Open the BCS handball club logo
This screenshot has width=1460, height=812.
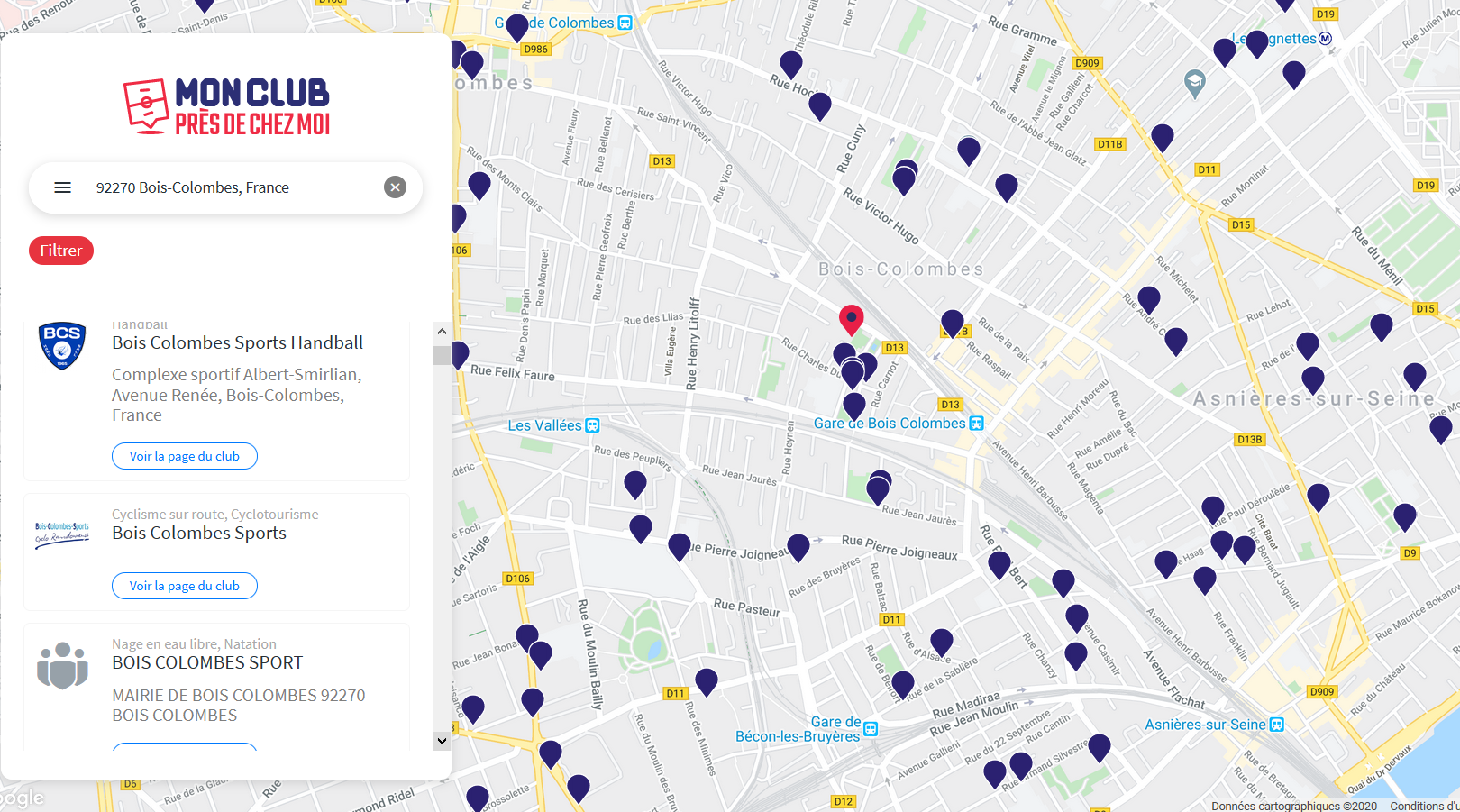click(62, 346)
